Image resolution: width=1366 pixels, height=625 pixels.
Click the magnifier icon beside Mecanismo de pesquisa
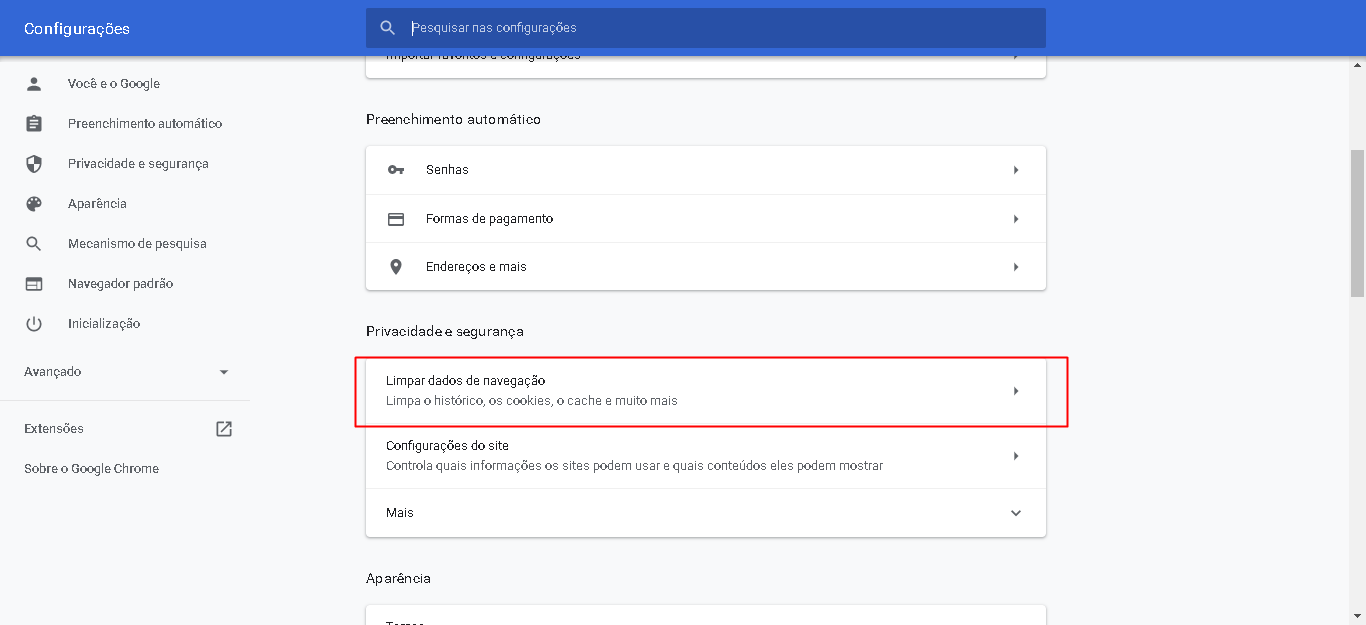(34, 244)
